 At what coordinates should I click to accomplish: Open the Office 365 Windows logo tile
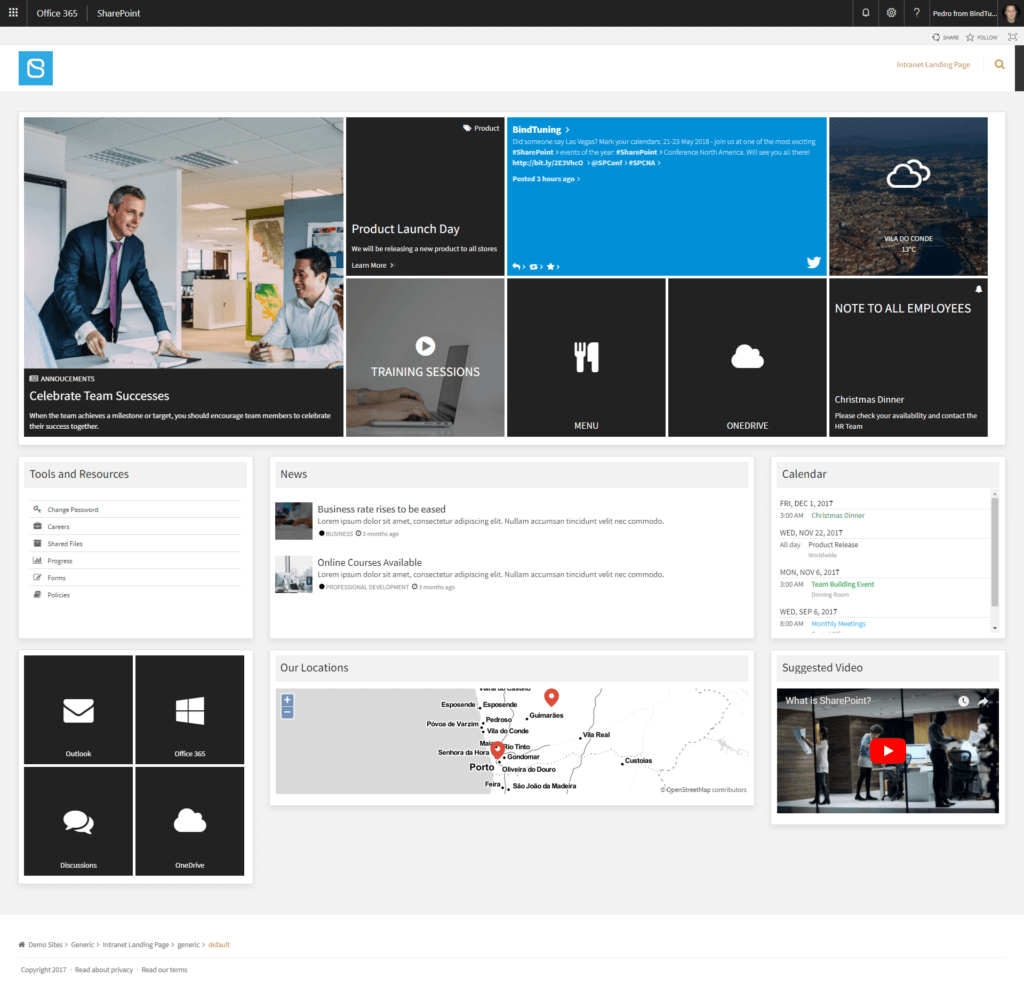[x=190, y=710]
